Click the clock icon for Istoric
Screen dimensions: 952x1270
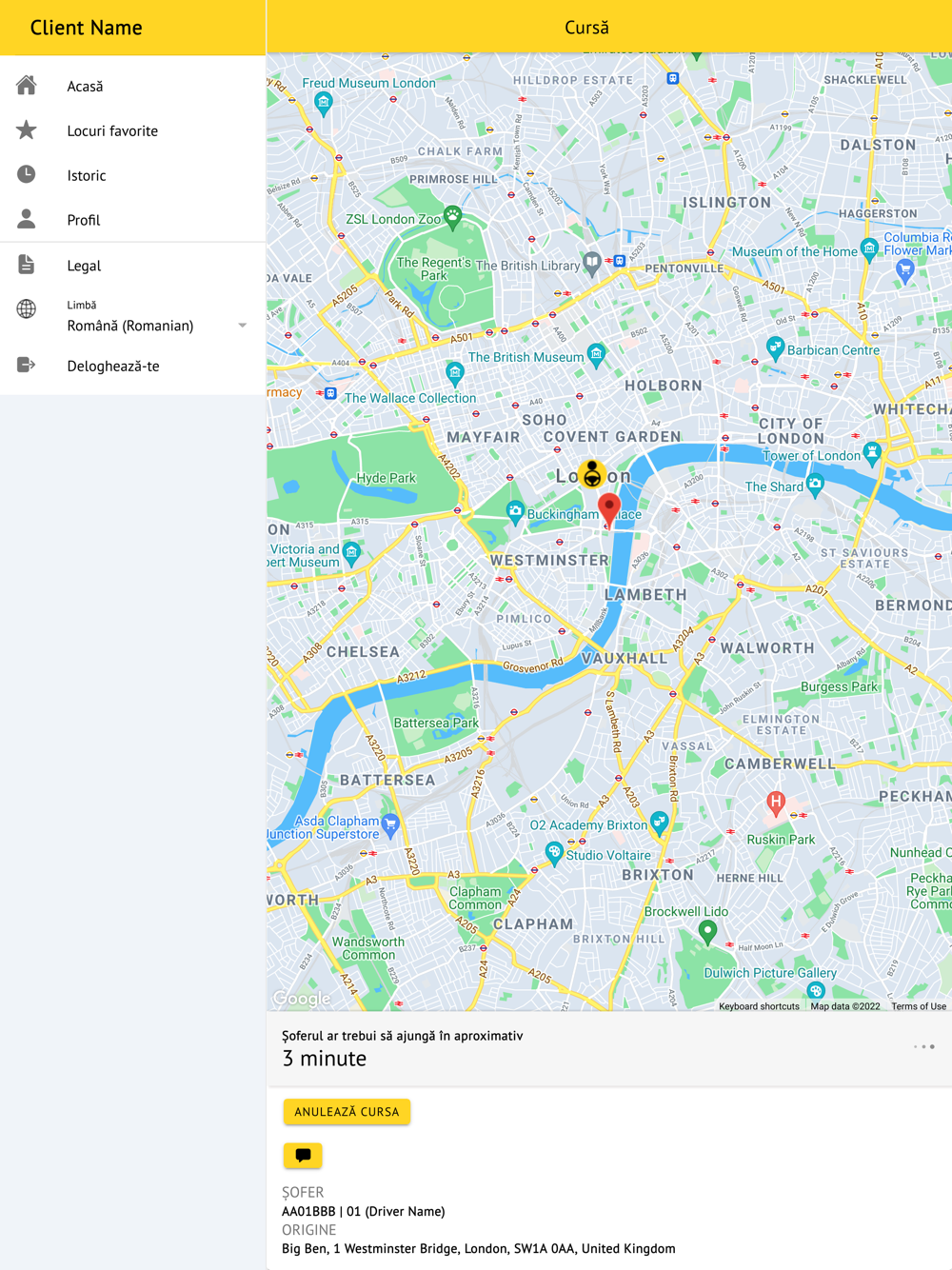(27, 175)
